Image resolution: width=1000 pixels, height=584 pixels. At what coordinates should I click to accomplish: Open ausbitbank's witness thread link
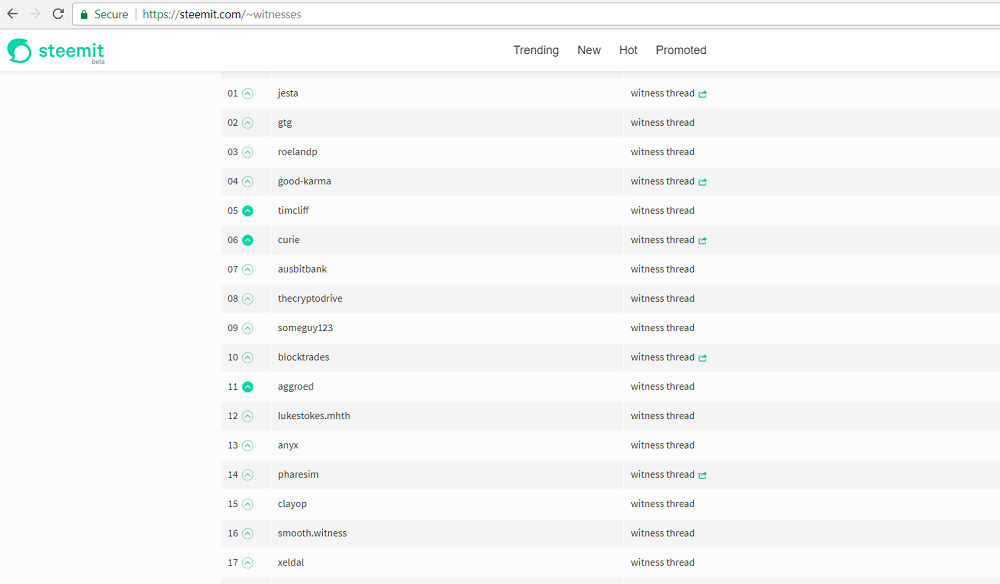(663, 269)
